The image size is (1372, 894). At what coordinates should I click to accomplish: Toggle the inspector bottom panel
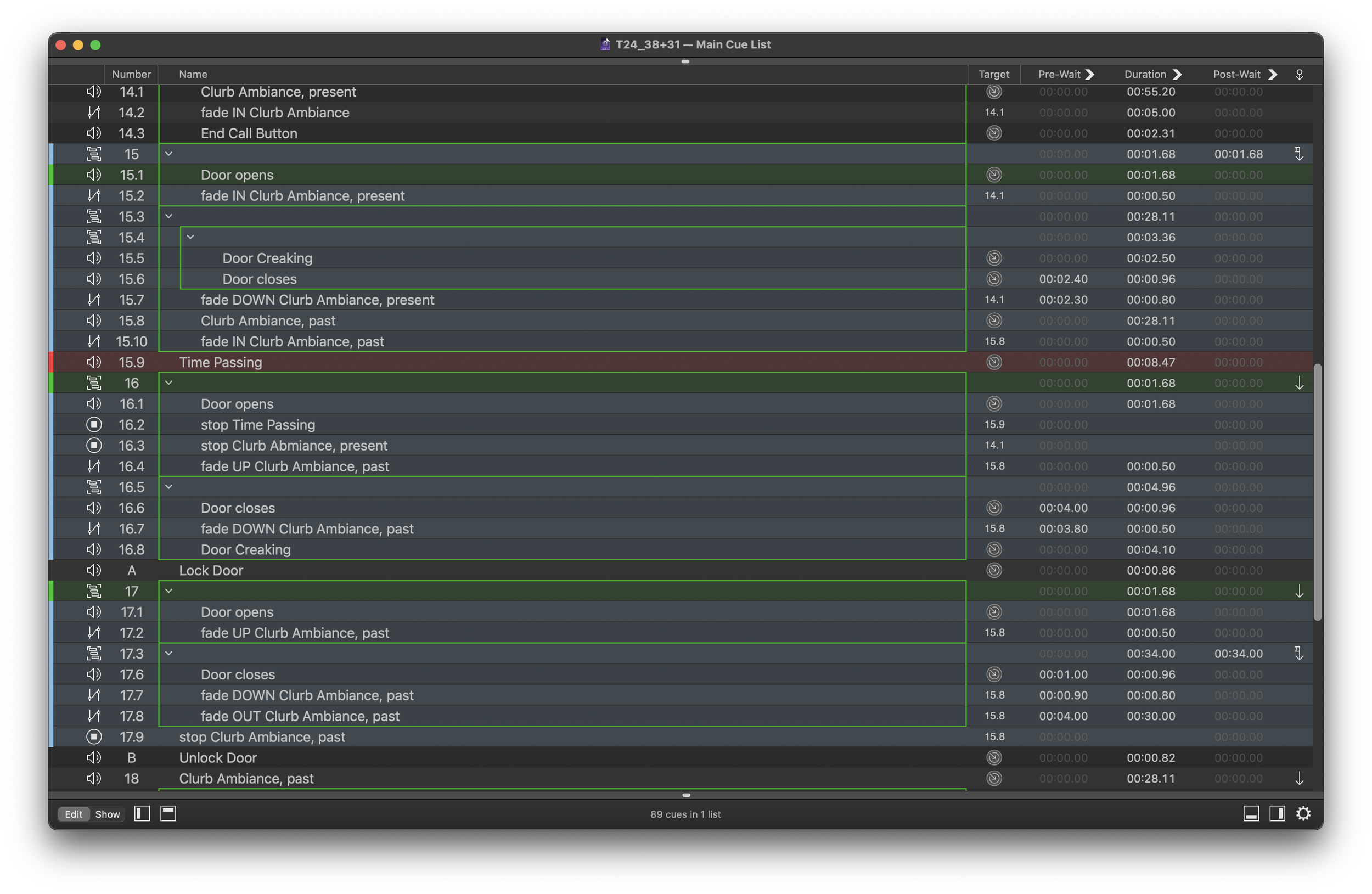(x=1251, y=813)
